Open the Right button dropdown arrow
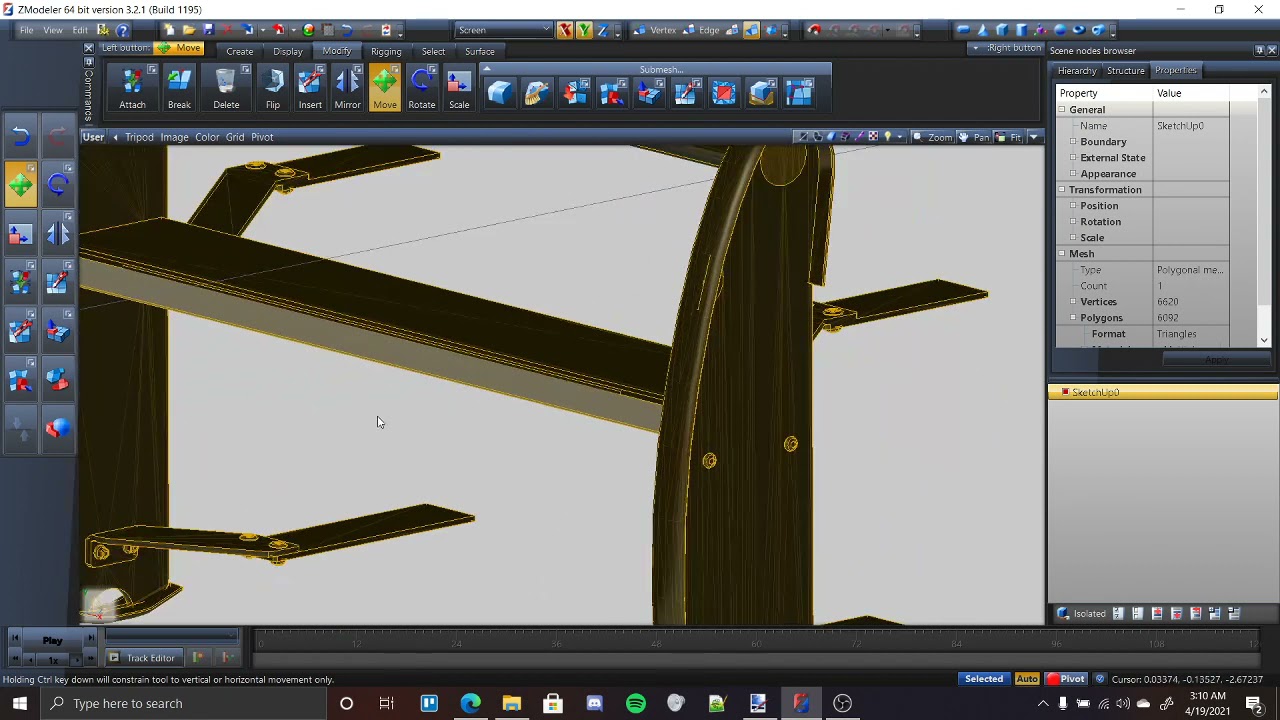Screen dimensions: 1280x720 (x=975, y=48)
